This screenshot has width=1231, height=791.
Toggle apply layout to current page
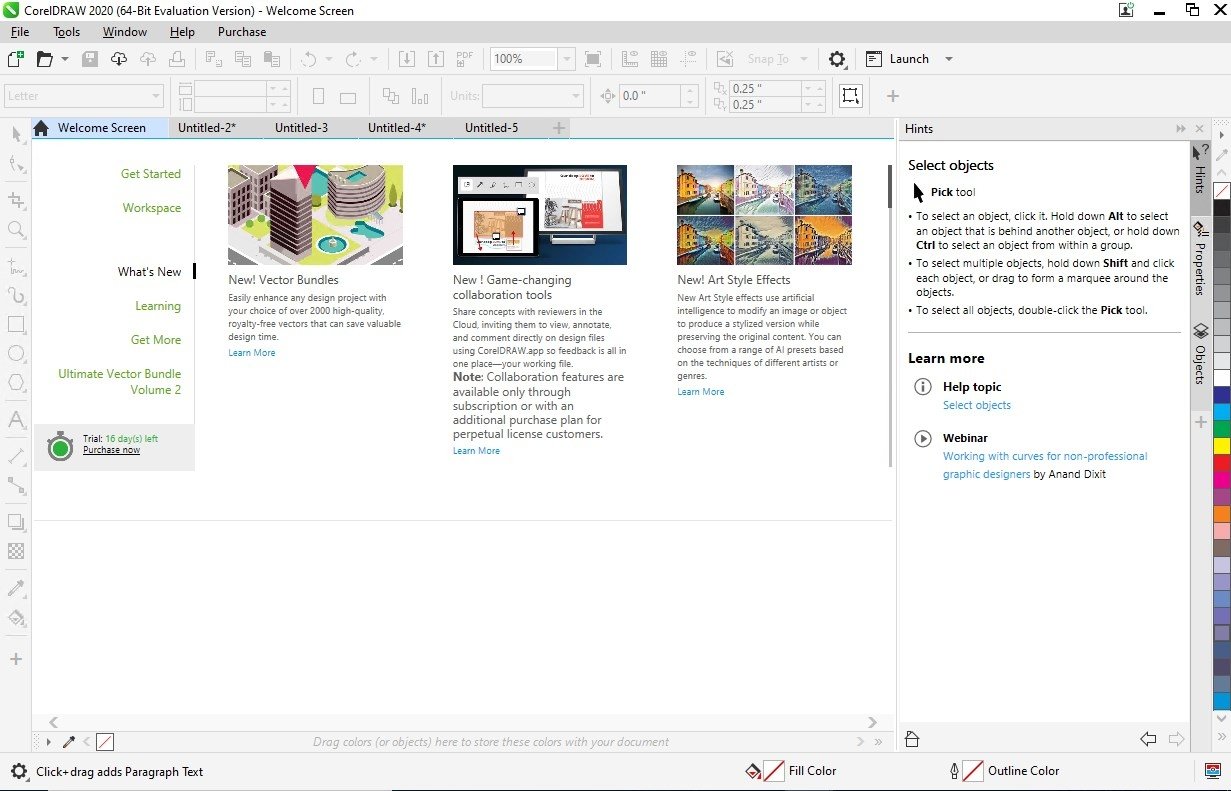pos(420,97)
